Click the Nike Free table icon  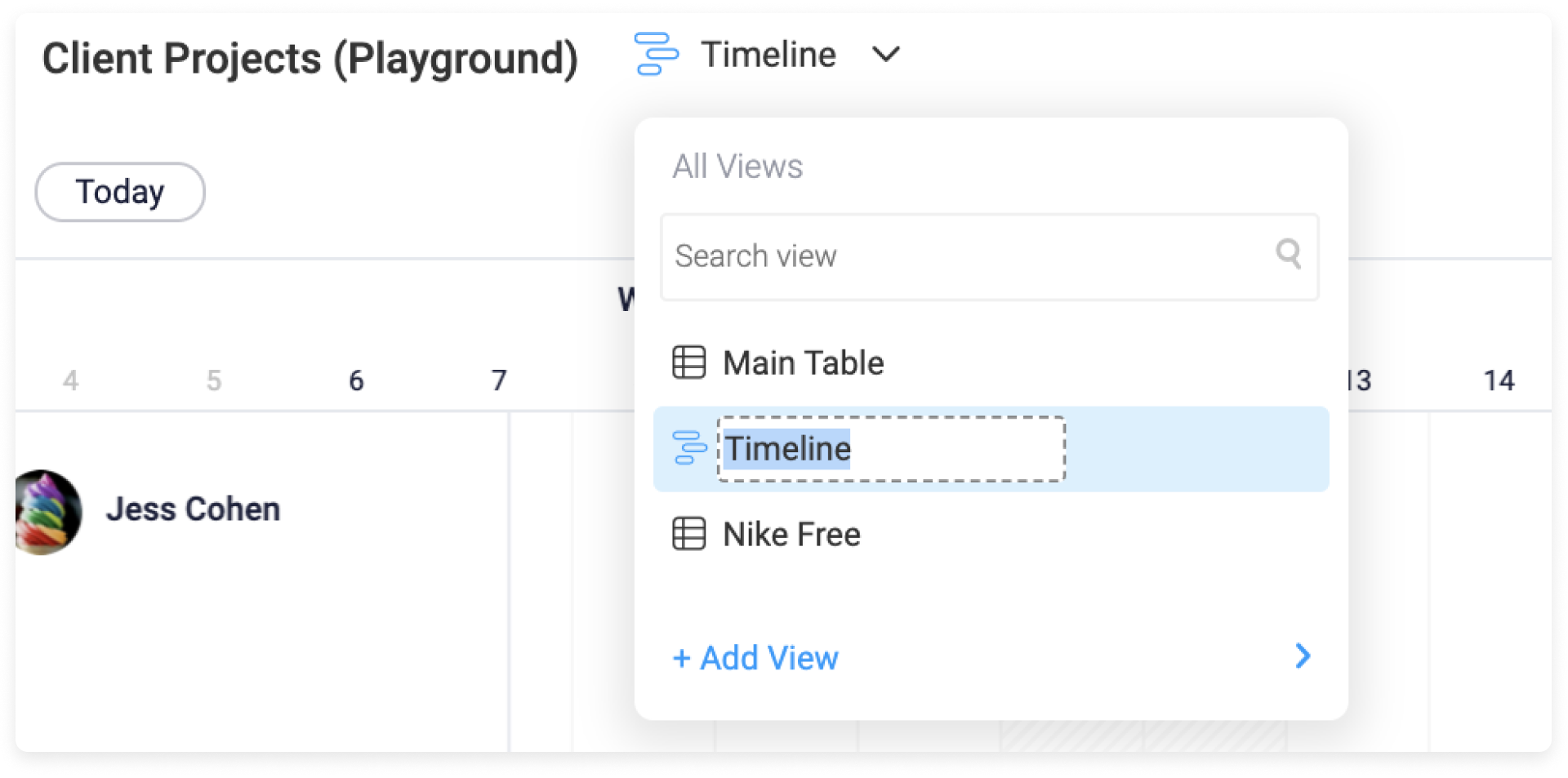[x=688, y=534]
